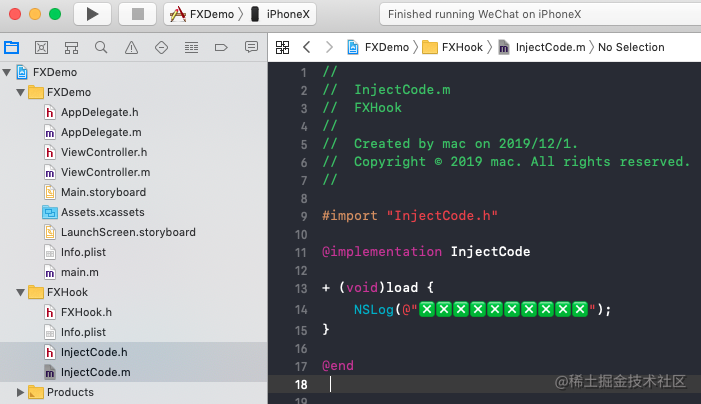This screenshot has width=701, height=404.
Task: Click the @end keyword
Action: click(x=338, y=366)
